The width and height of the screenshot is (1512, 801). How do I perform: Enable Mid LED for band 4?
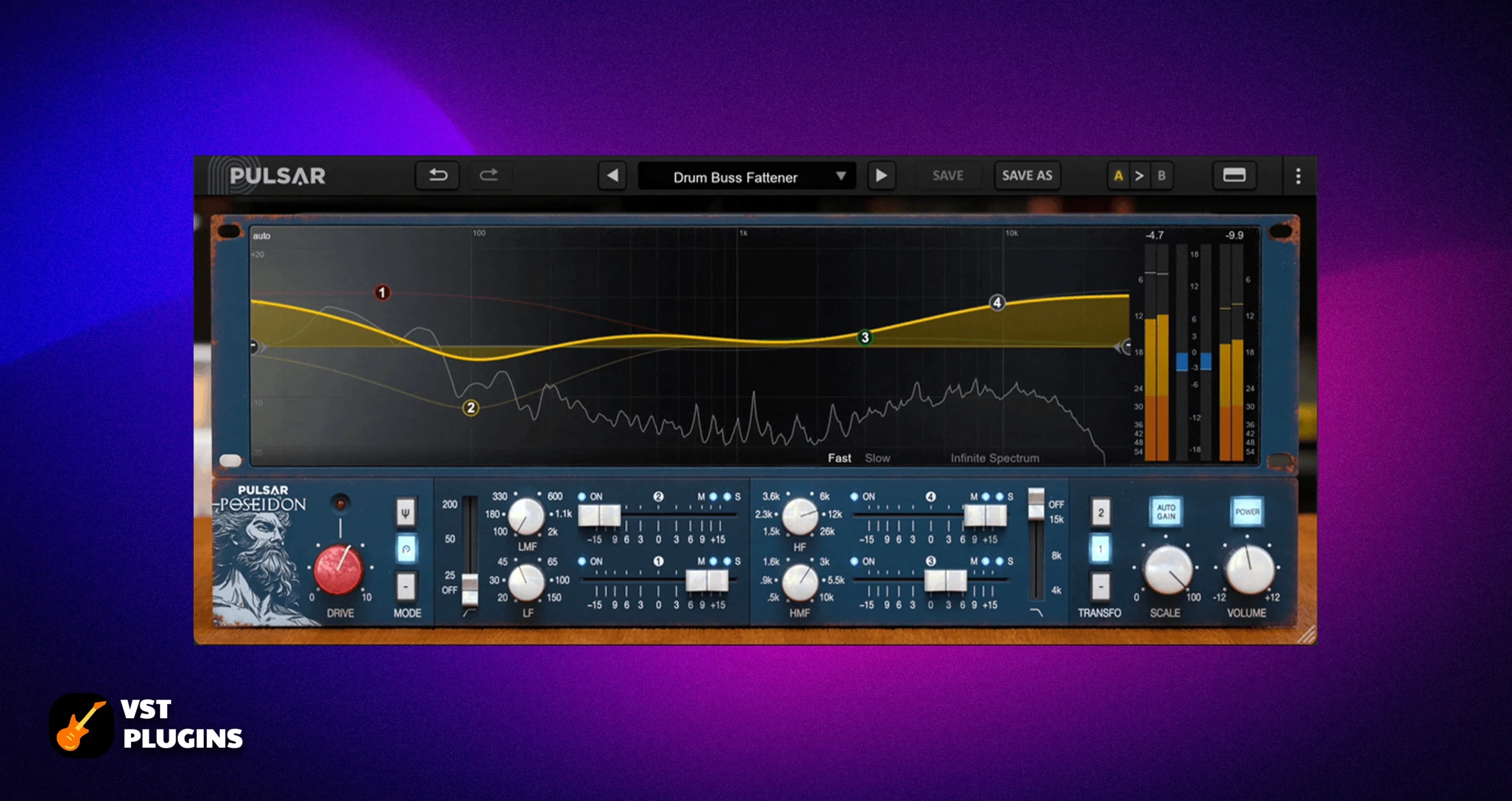986,496
